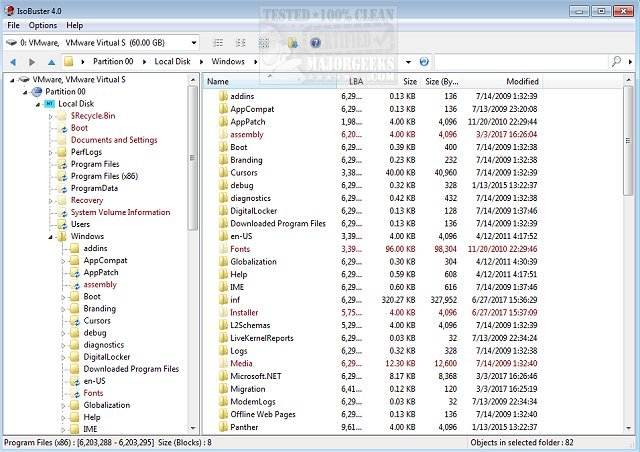Open the Options menu
The image size is (640, 452).
coord(43,25)
